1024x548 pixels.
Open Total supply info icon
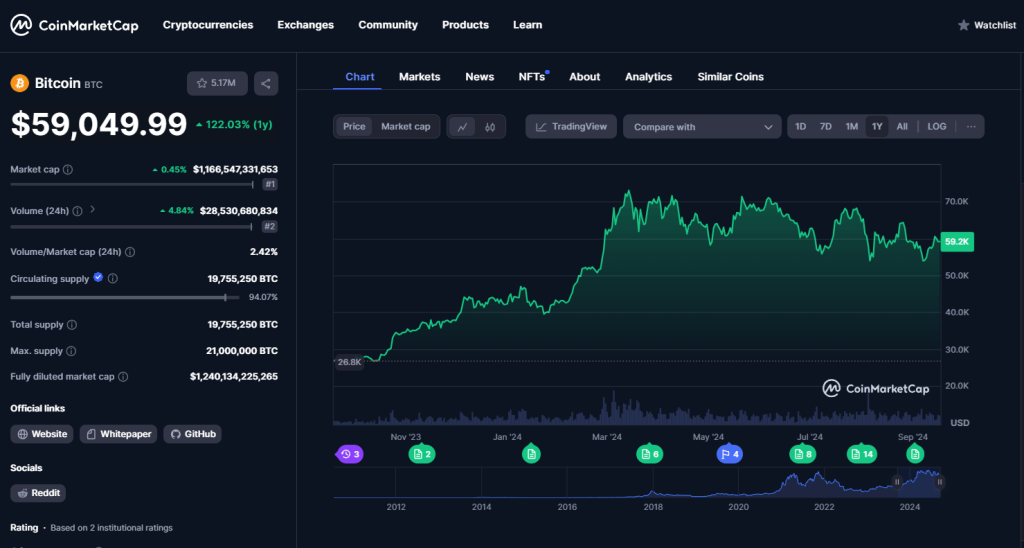72,325
